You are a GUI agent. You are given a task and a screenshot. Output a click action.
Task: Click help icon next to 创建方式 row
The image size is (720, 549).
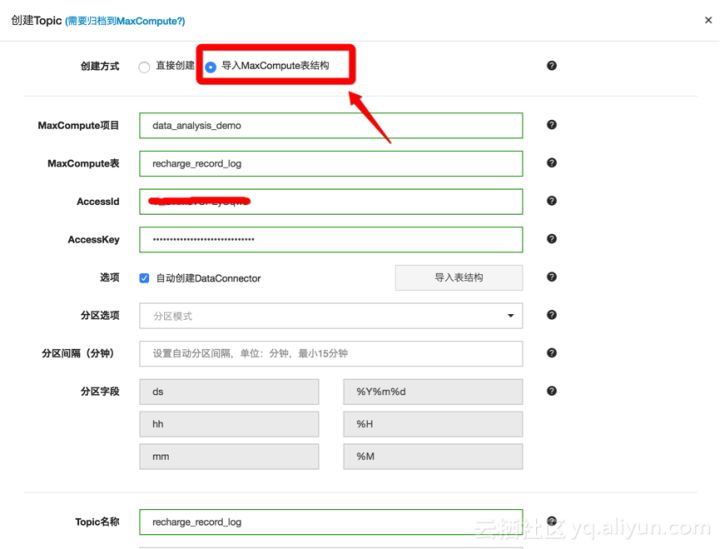pyautogui.click(x=551, y=66)
